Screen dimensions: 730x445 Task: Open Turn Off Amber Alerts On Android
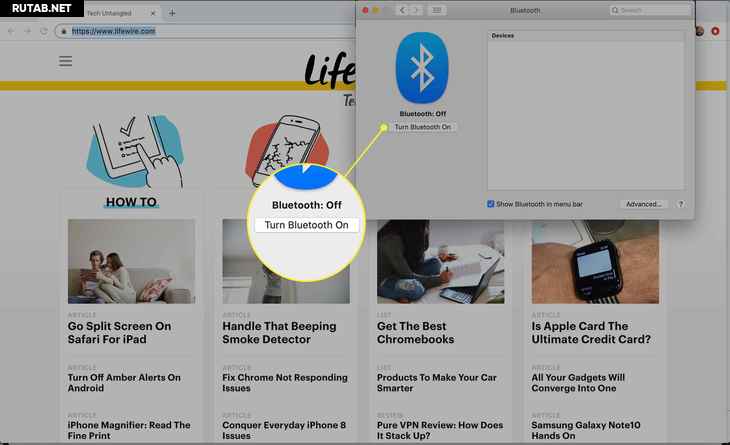[124, 383]
